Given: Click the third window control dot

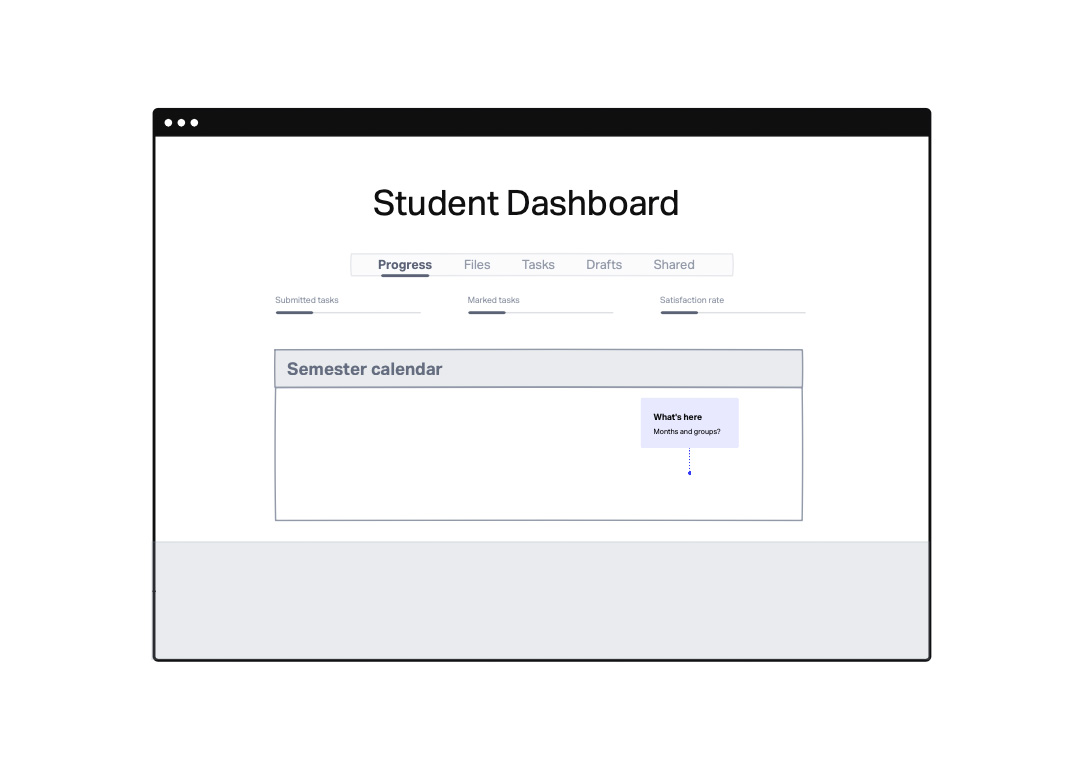Looking at the screenshot, I should [x=195, y=123].
